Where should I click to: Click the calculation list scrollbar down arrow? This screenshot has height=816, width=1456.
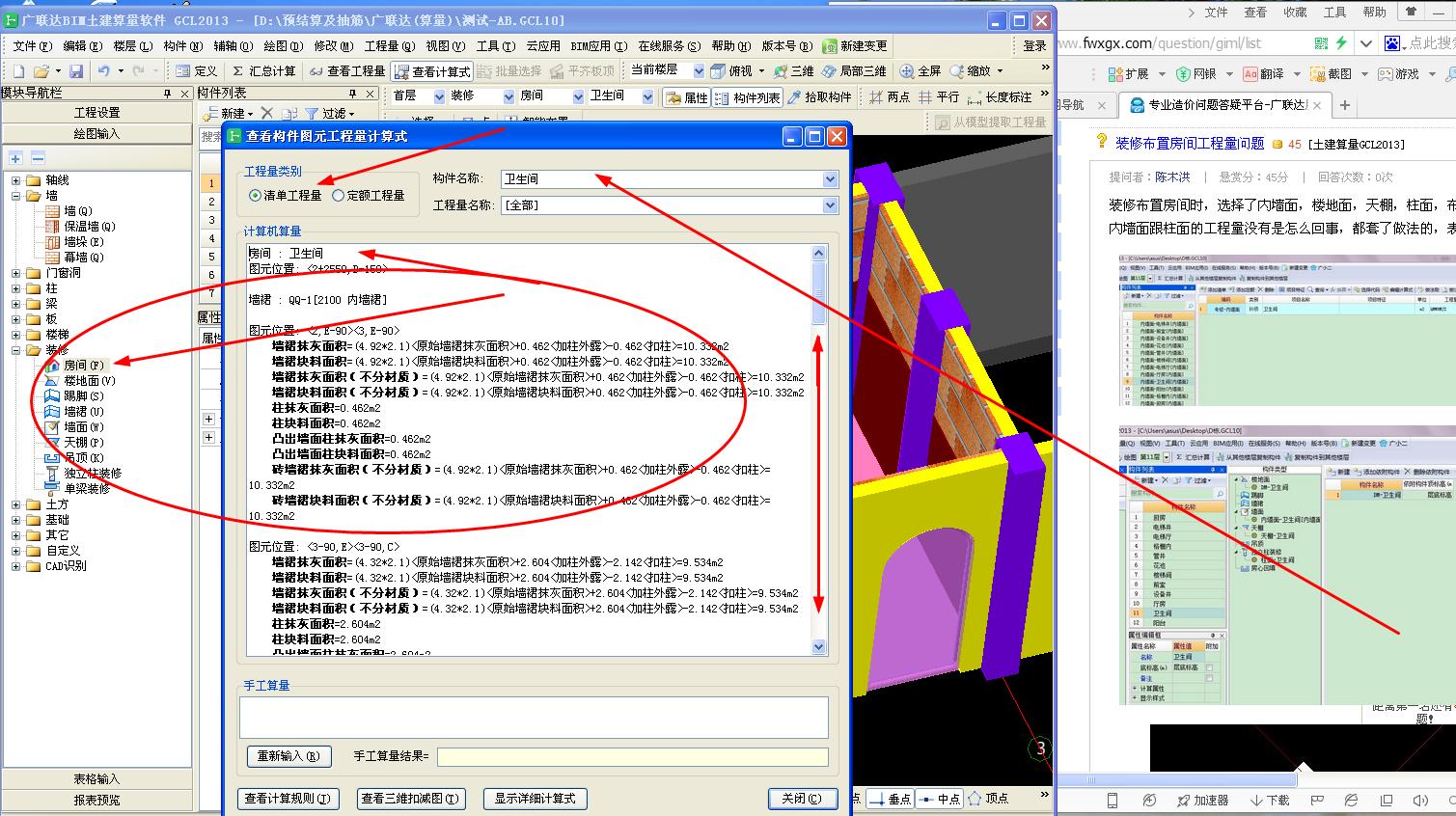[x=819, y=647]
